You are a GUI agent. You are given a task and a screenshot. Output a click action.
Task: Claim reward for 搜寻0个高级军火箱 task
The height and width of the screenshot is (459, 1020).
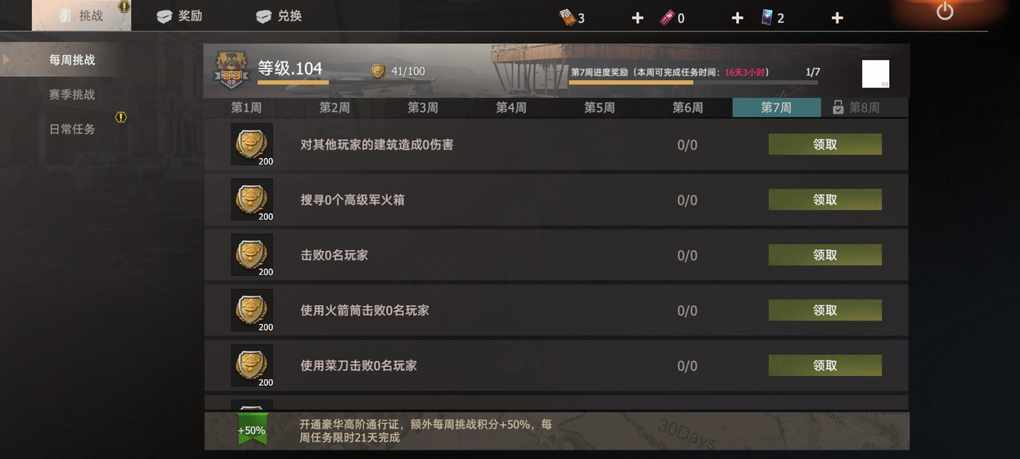point(825,200)
